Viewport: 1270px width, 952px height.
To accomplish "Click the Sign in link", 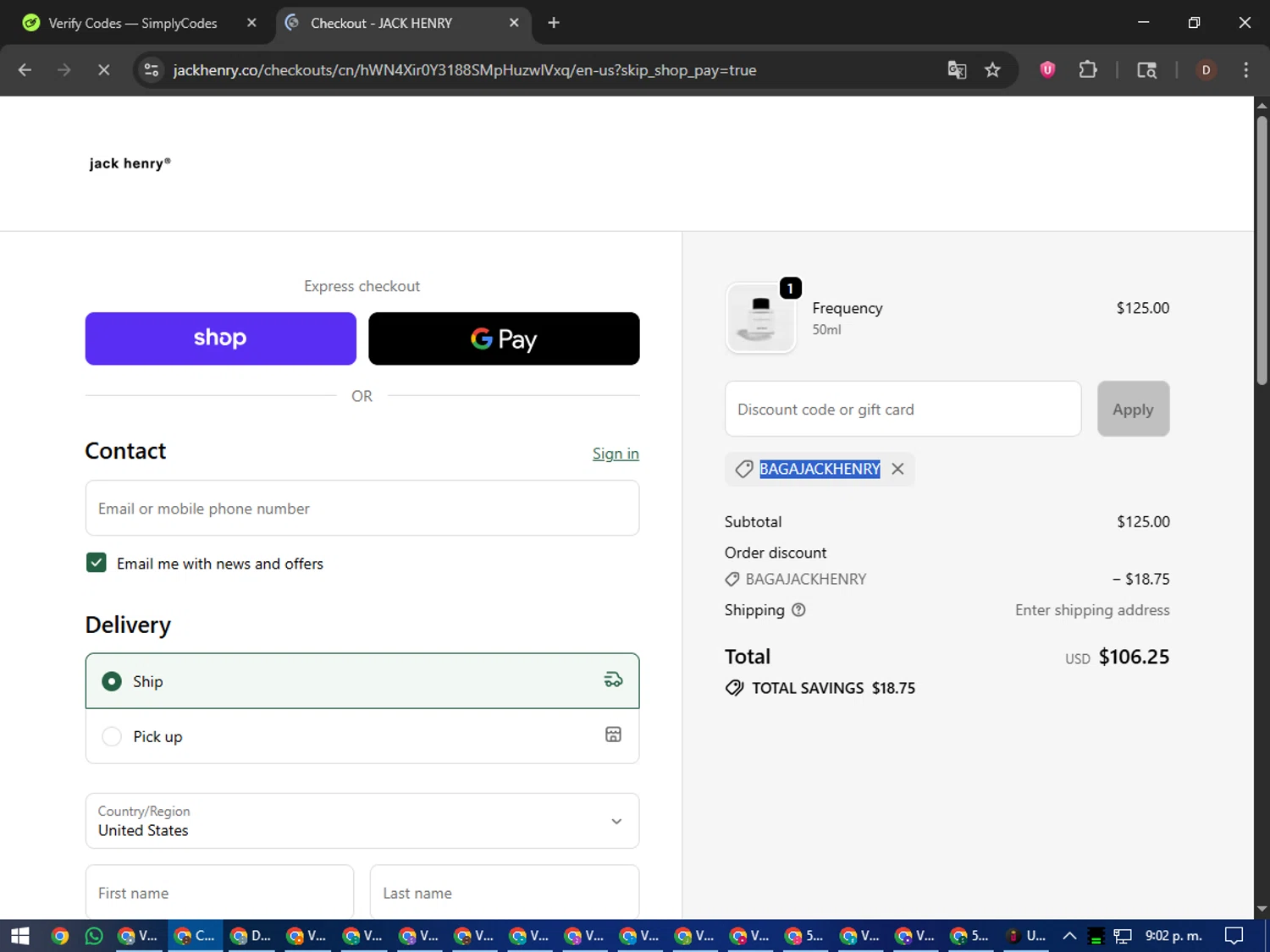I will click(616, 454).
